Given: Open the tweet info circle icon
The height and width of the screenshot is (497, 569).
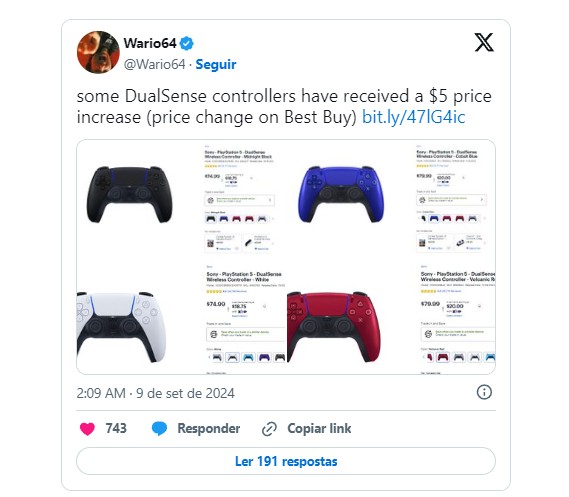Looking at the screenshot, I should 484,392.
